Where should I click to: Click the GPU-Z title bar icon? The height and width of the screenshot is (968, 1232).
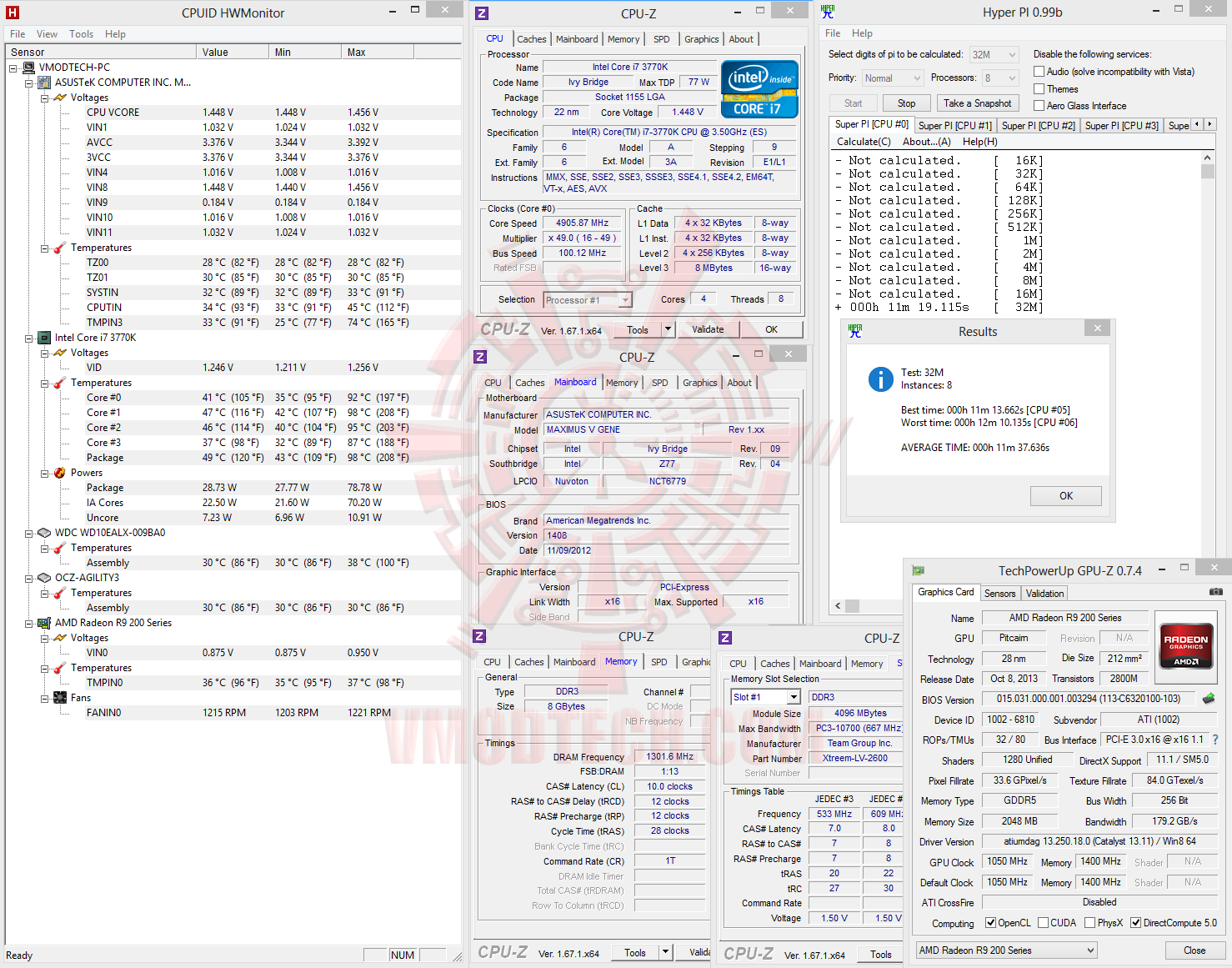[919, 570]
